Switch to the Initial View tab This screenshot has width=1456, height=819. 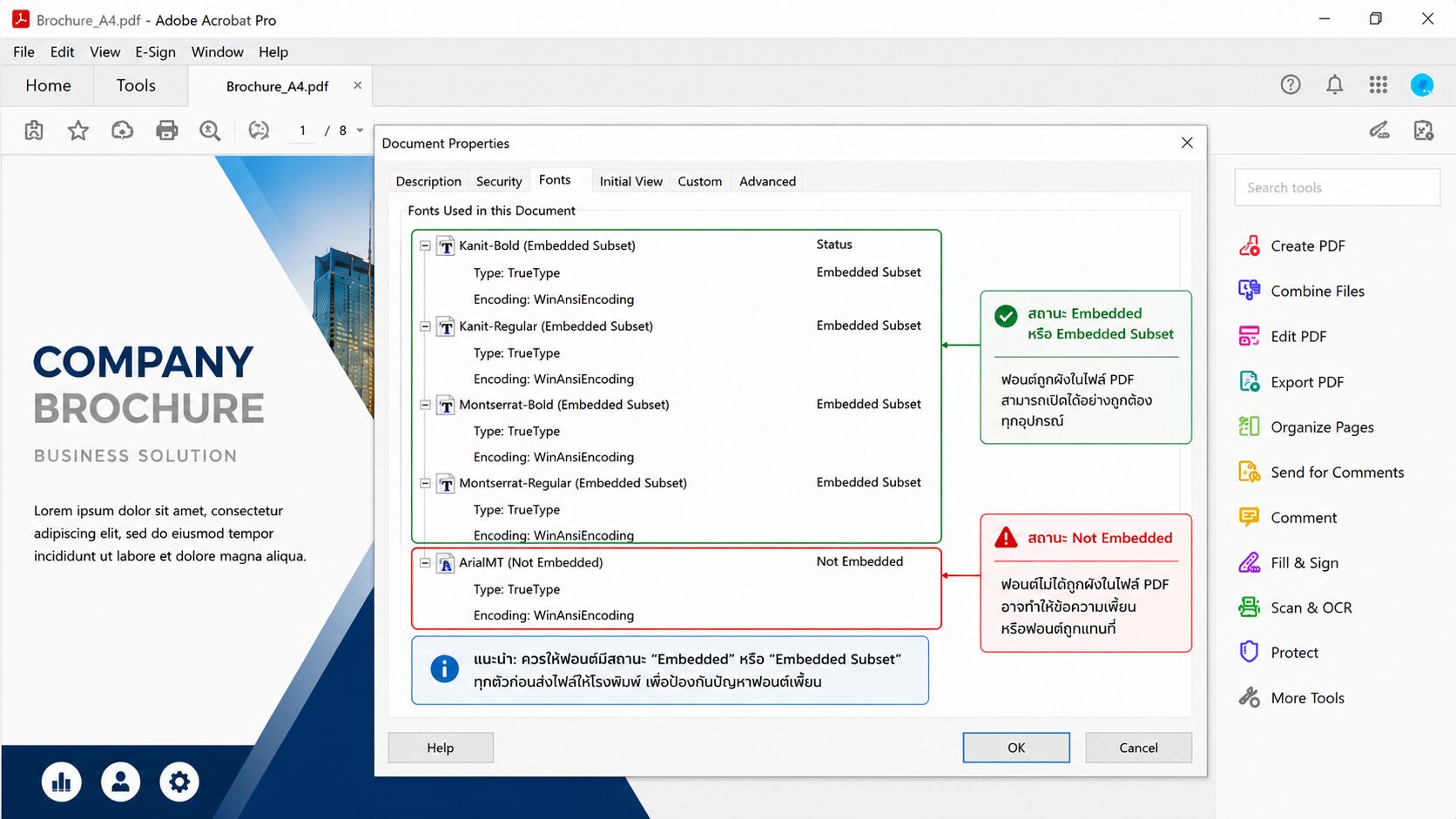630,181
